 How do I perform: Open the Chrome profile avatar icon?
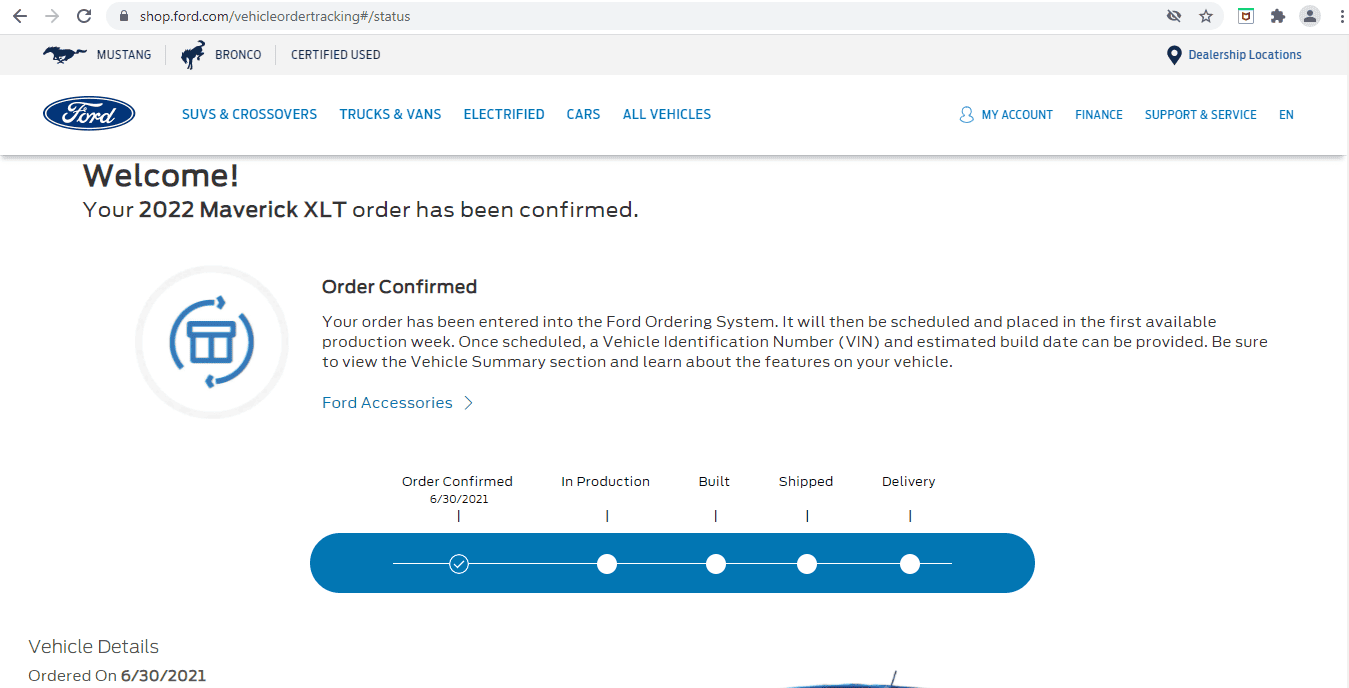[1310, 16]
